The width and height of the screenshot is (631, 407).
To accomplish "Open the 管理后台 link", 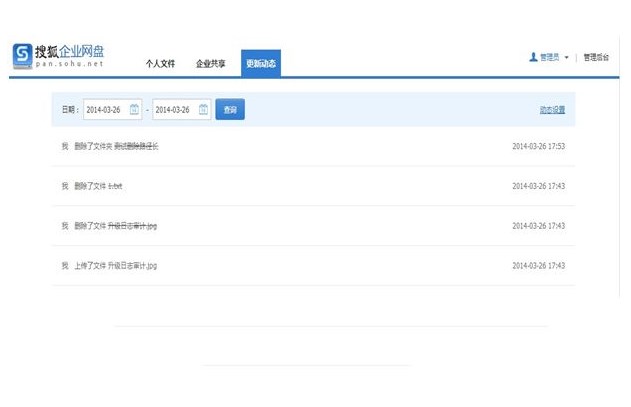I will [x=596, y=58].
